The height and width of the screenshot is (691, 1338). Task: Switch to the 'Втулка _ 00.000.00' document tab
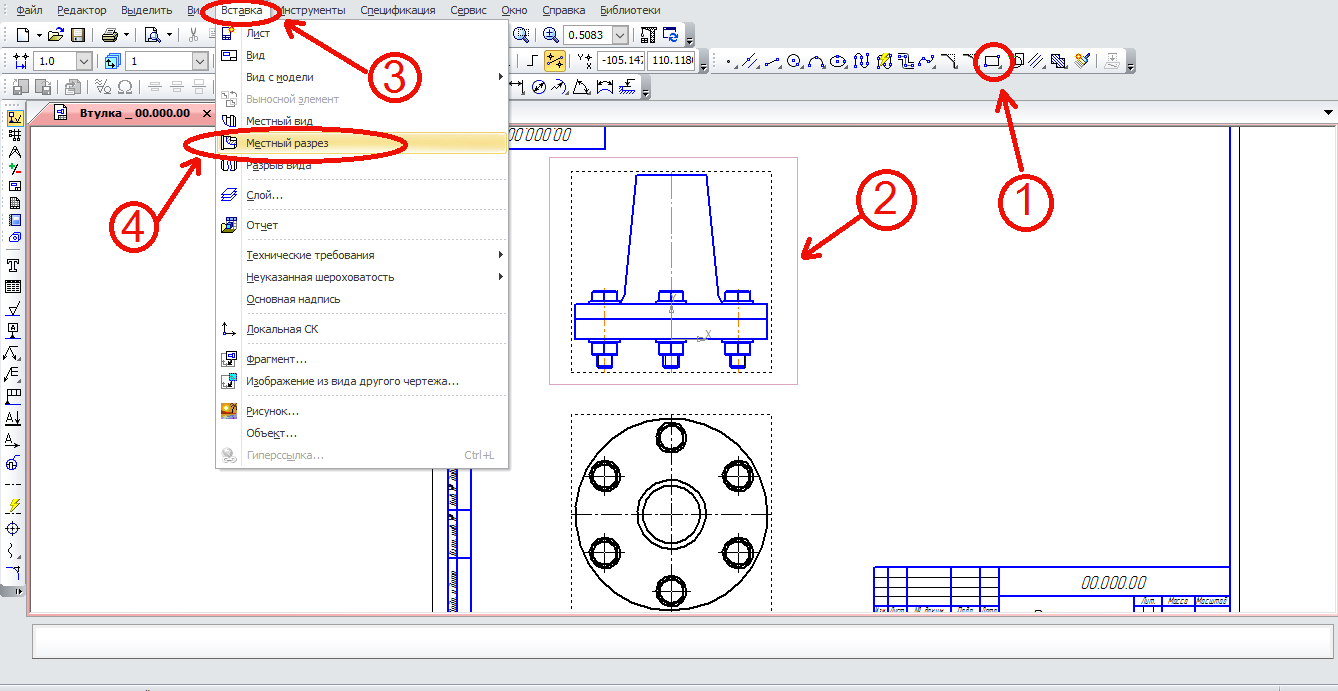134,114
